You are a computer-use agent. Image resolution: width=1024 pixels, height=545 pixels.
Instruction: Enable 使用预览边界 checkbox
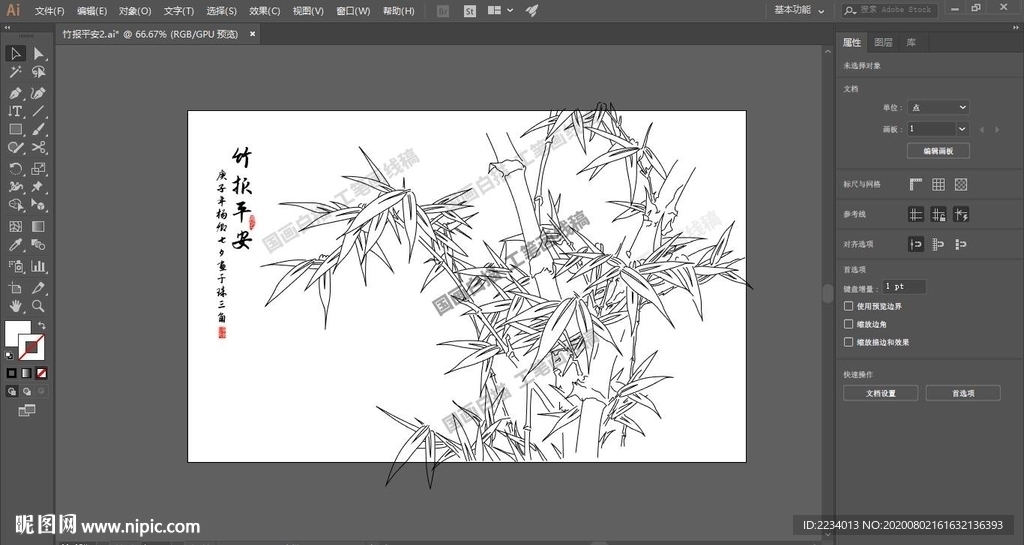(x=849, y=306)
